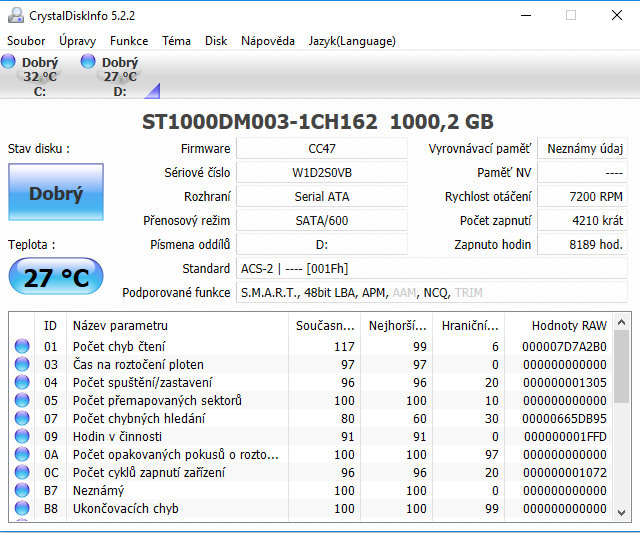Click the CrystalDiskInfo app icon in title bar

pyautogui.click(x=15, y=15)
